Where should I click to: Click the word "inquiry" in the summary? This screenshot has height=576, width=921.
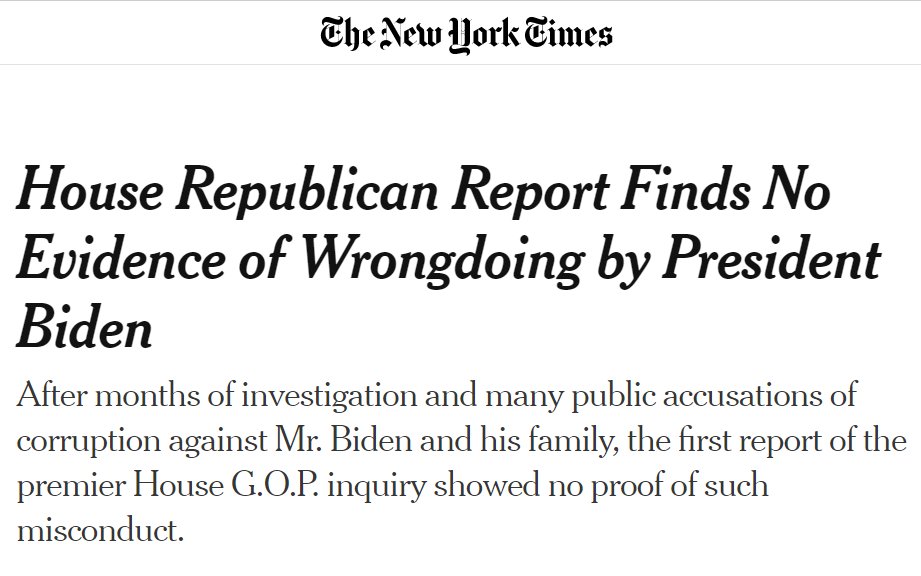click(376, 487)
